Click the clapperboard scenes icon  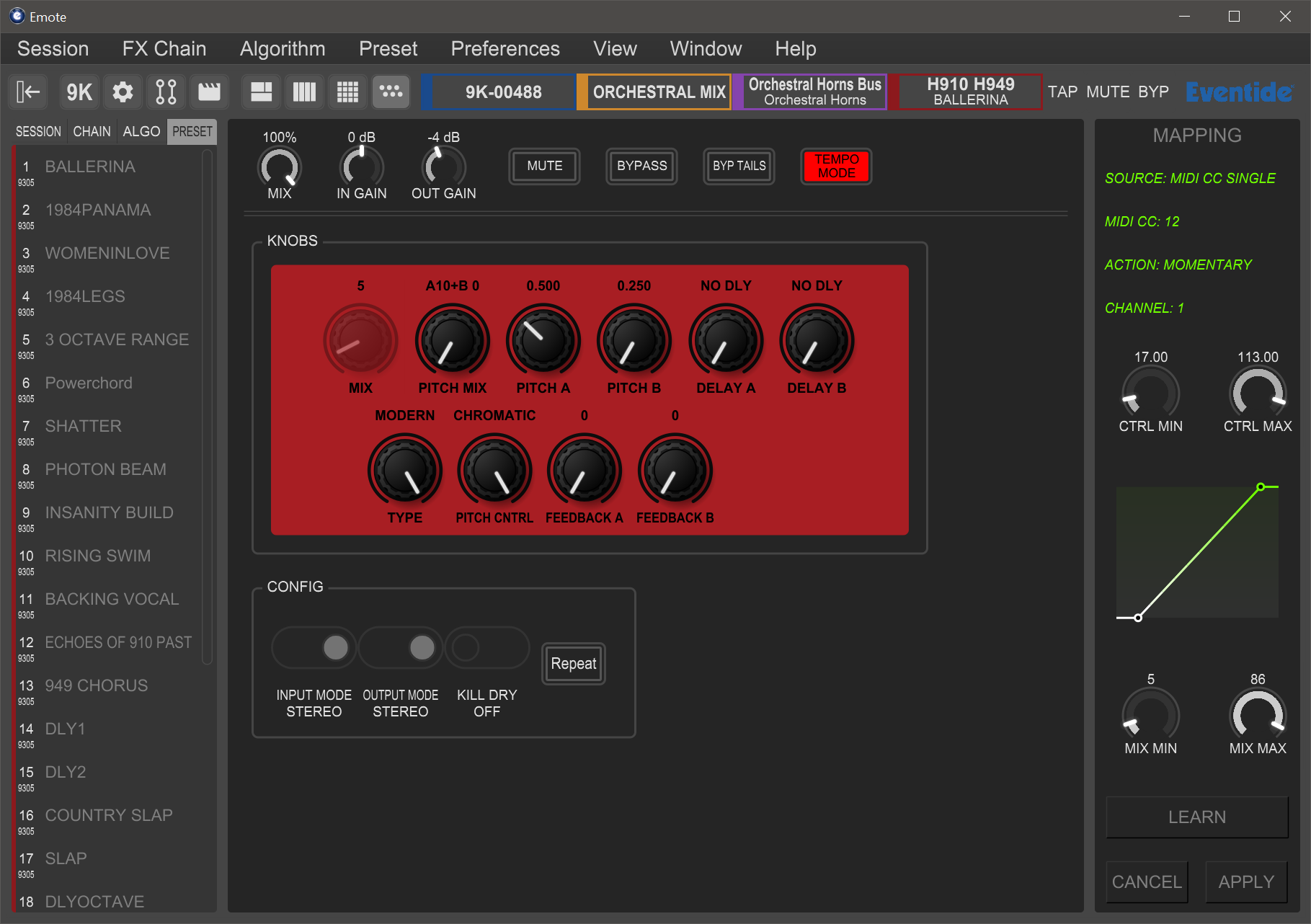(210, 92)
